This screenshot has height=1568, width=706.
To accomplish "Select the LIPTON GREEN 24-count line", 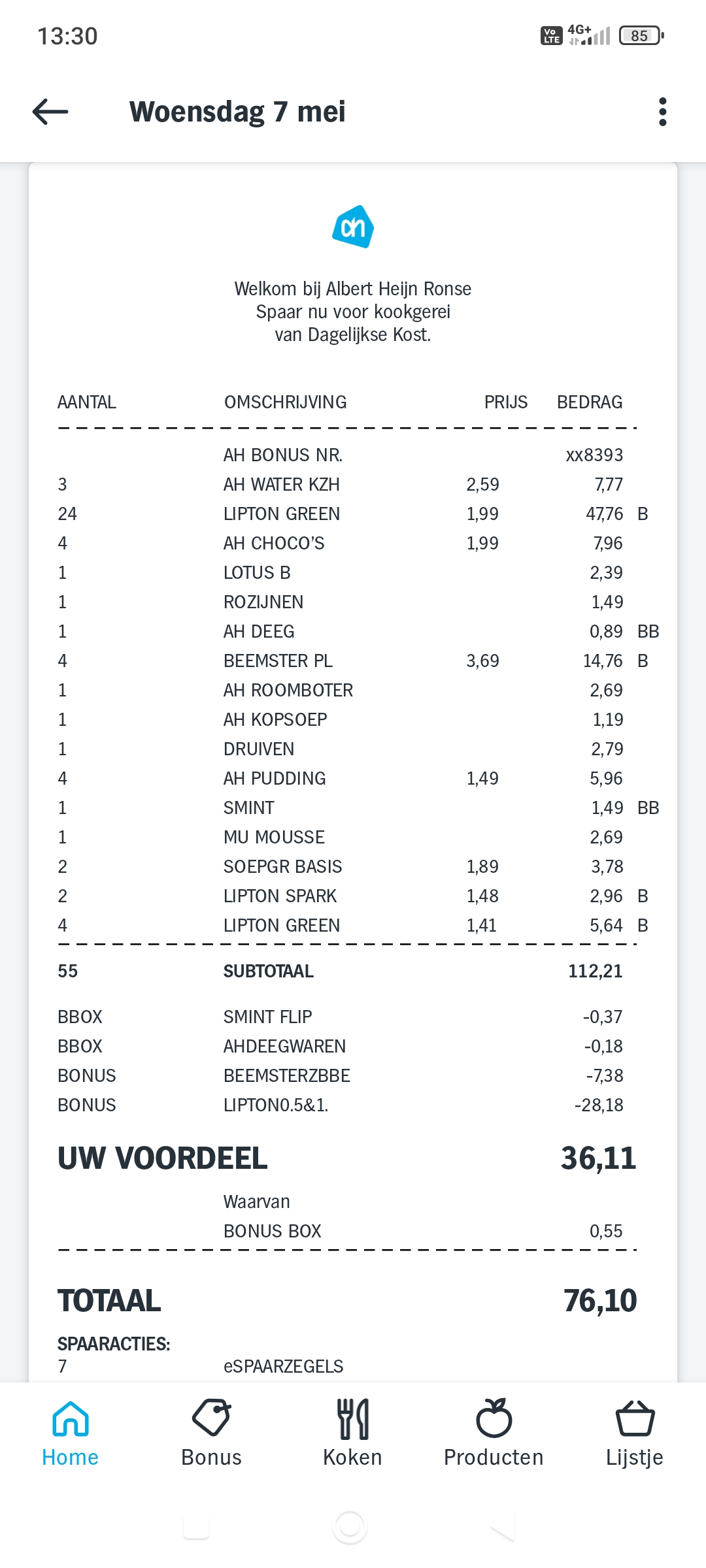I will tap(353, 514).
